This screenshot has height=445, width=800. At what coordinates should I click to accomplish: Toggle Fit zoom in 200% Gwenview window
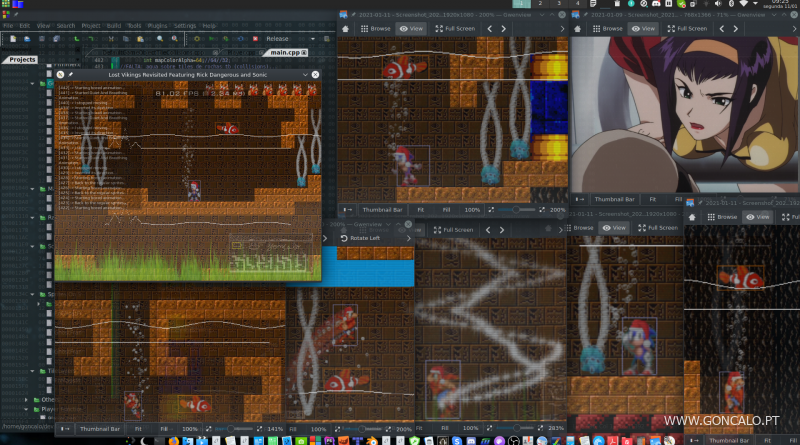pyautogui.click(x=420, y=210)
